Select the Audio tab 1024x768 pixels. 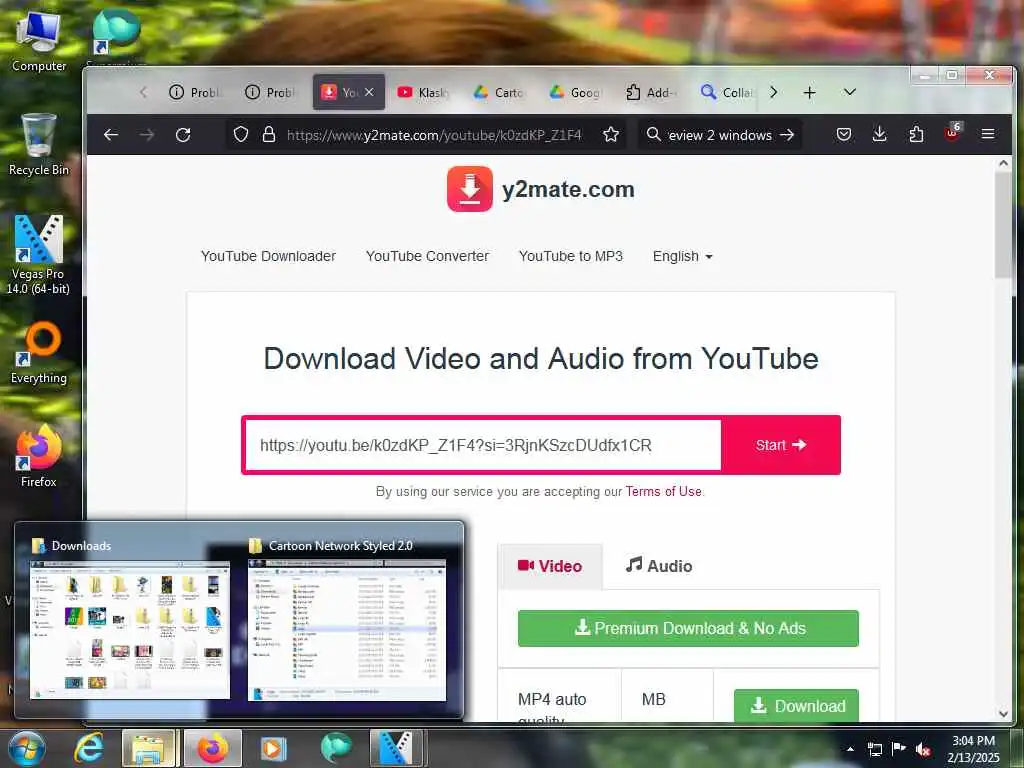(x=659, y=566)
